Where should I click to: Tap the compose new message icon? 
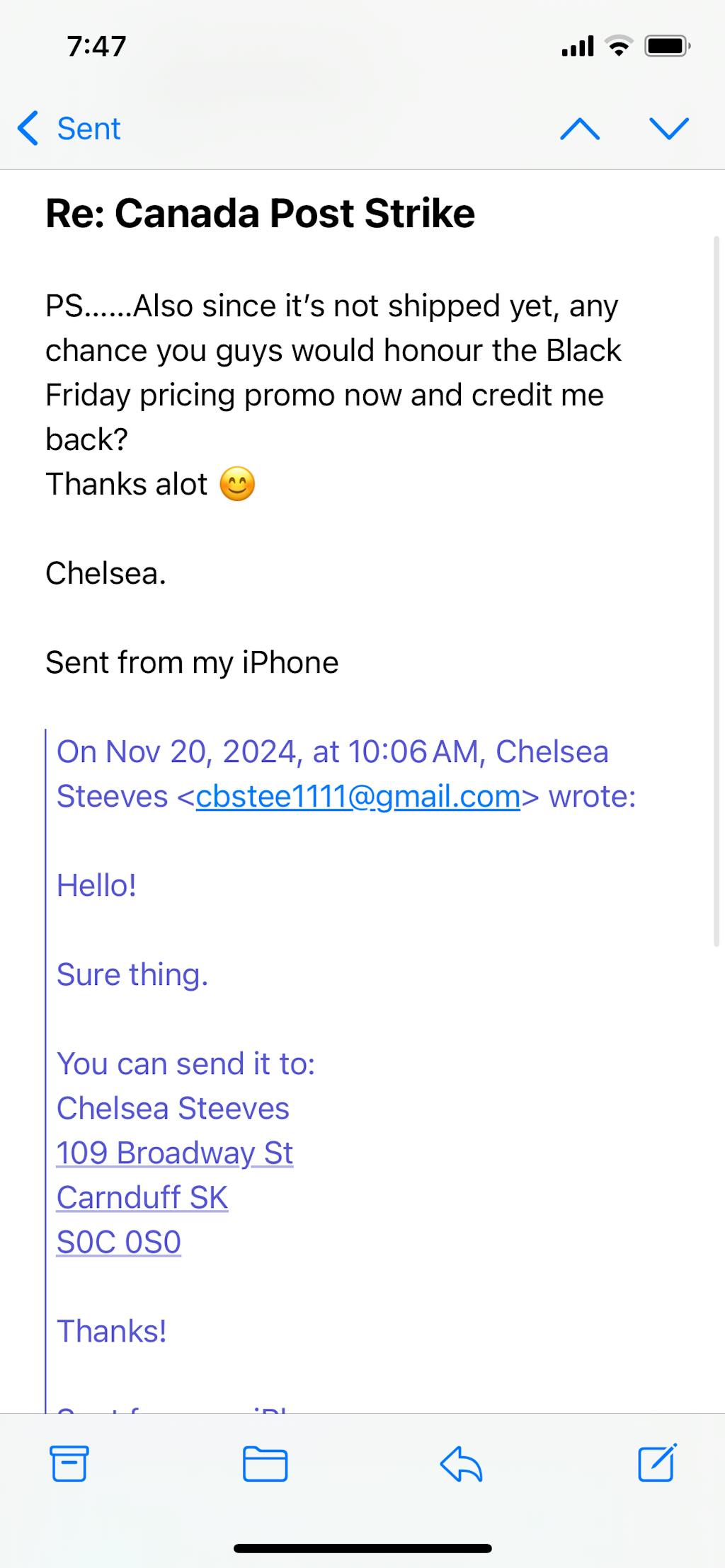(x=657, y=1463)
